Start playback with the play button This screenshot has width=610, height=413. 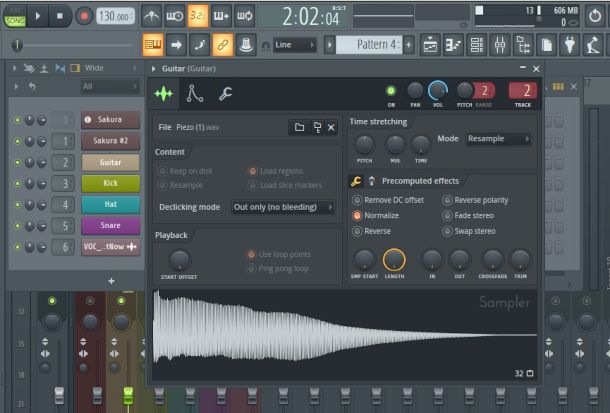point(38,16)
